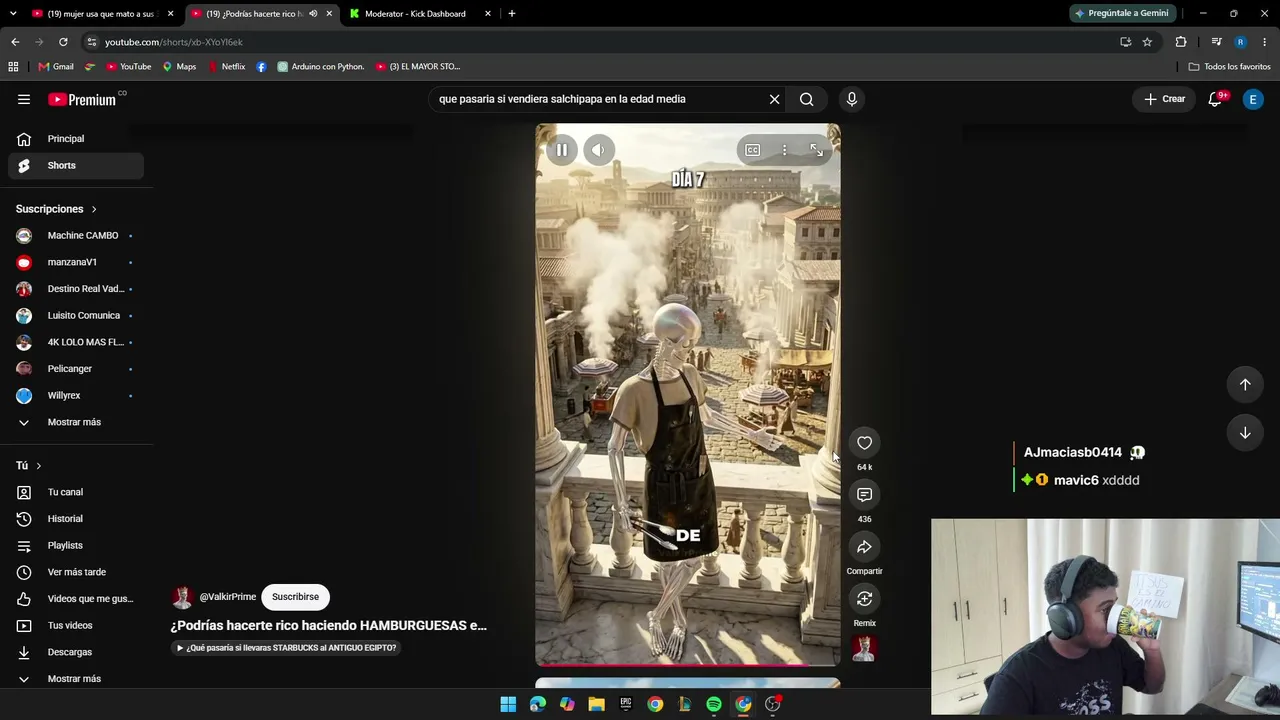Screen dimensions: 1280x720
Task: Open Spotify from the taskbar
Action: point(714,704)
